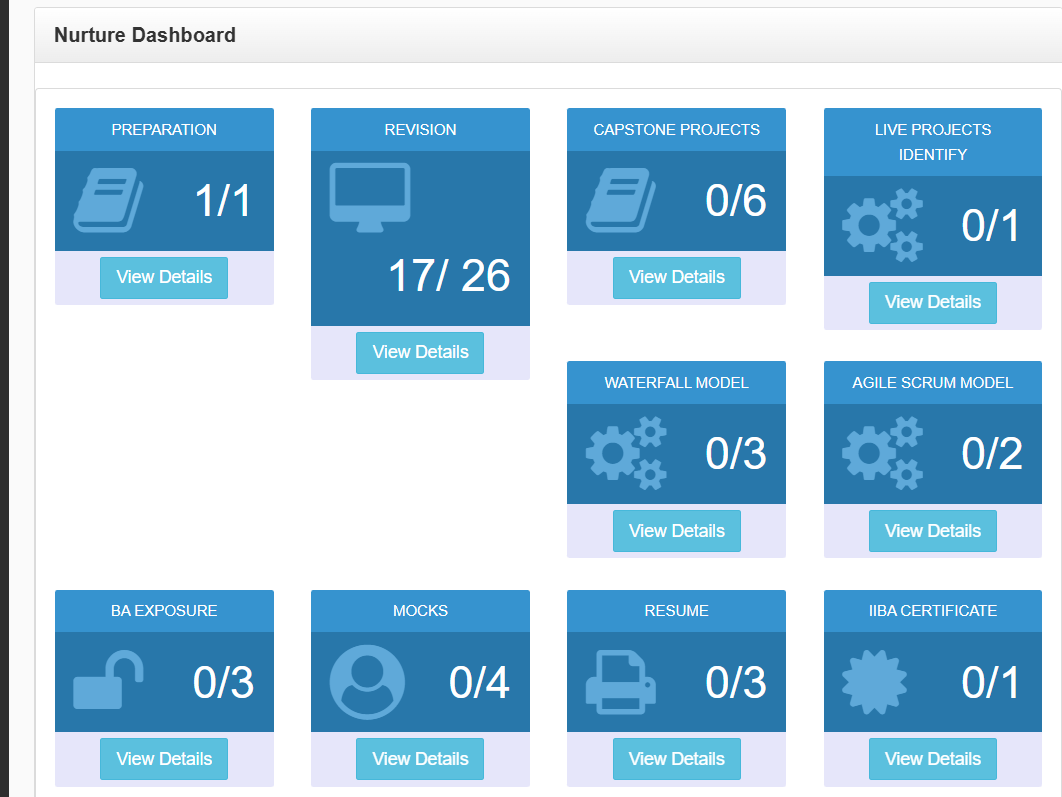Viewport: 1062px width, 797px height.
Task: Click the gears icon in Agile Scrum Model
Action: (882, 454)
